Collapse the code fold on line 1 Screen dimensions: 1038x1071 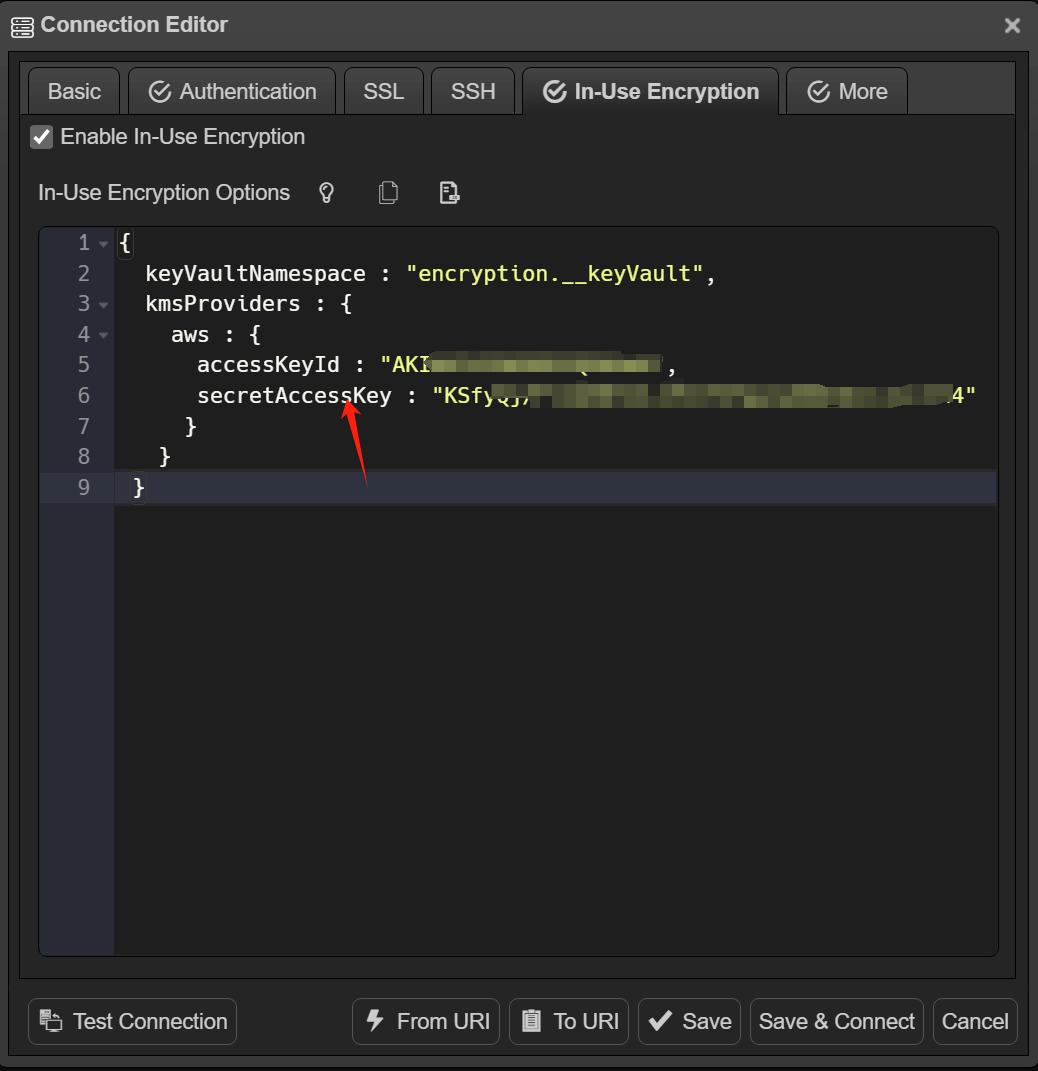tap(103, 244)
